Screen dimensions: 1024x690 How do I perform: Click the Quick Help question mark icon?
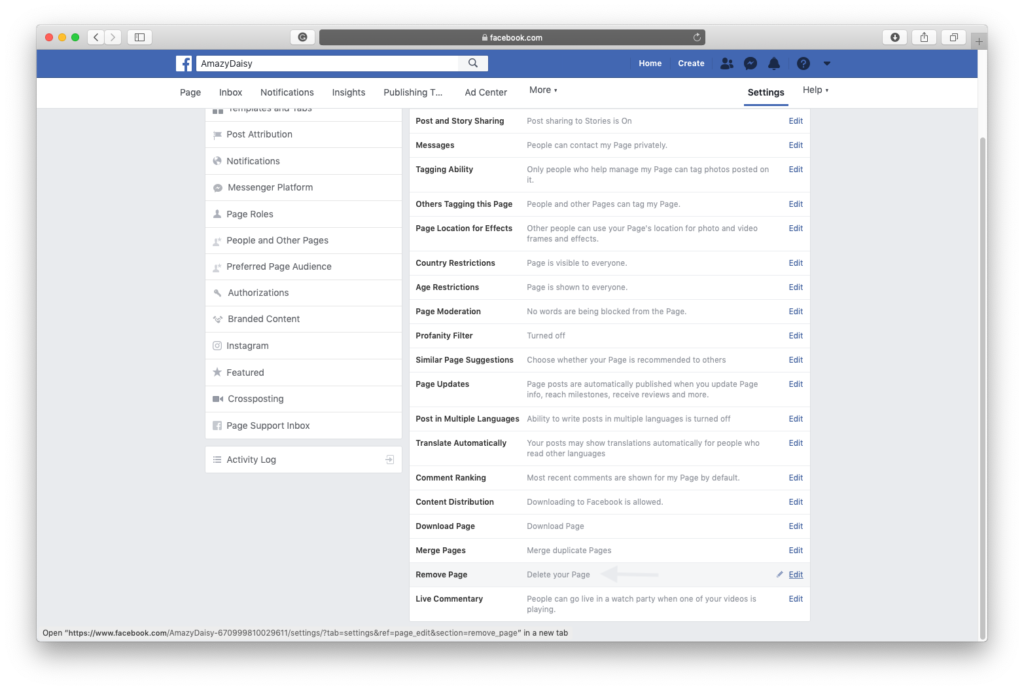tap(802, 63)
